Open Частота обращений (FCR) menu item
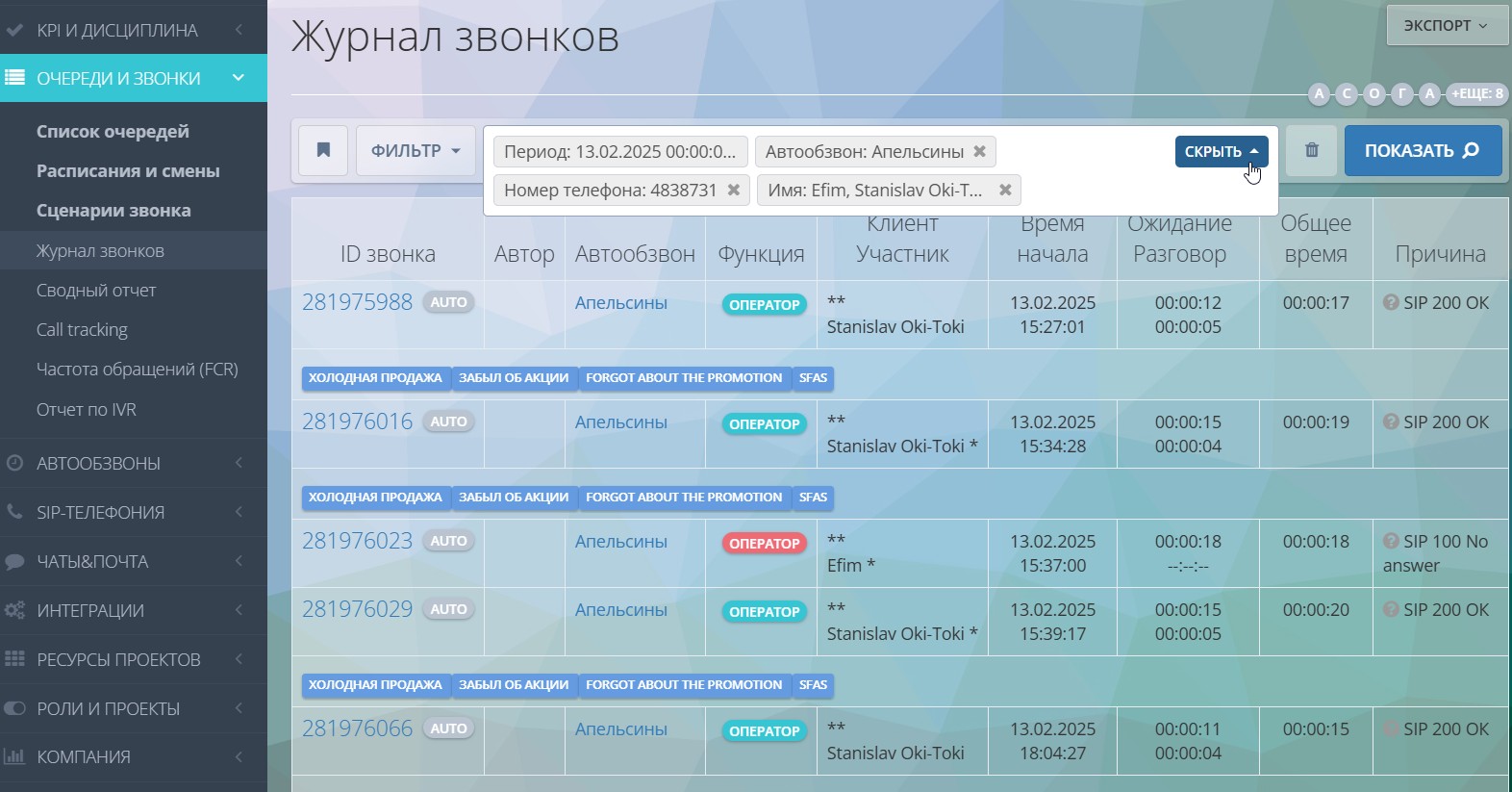 pyautogui.click(x=137, y=369)
